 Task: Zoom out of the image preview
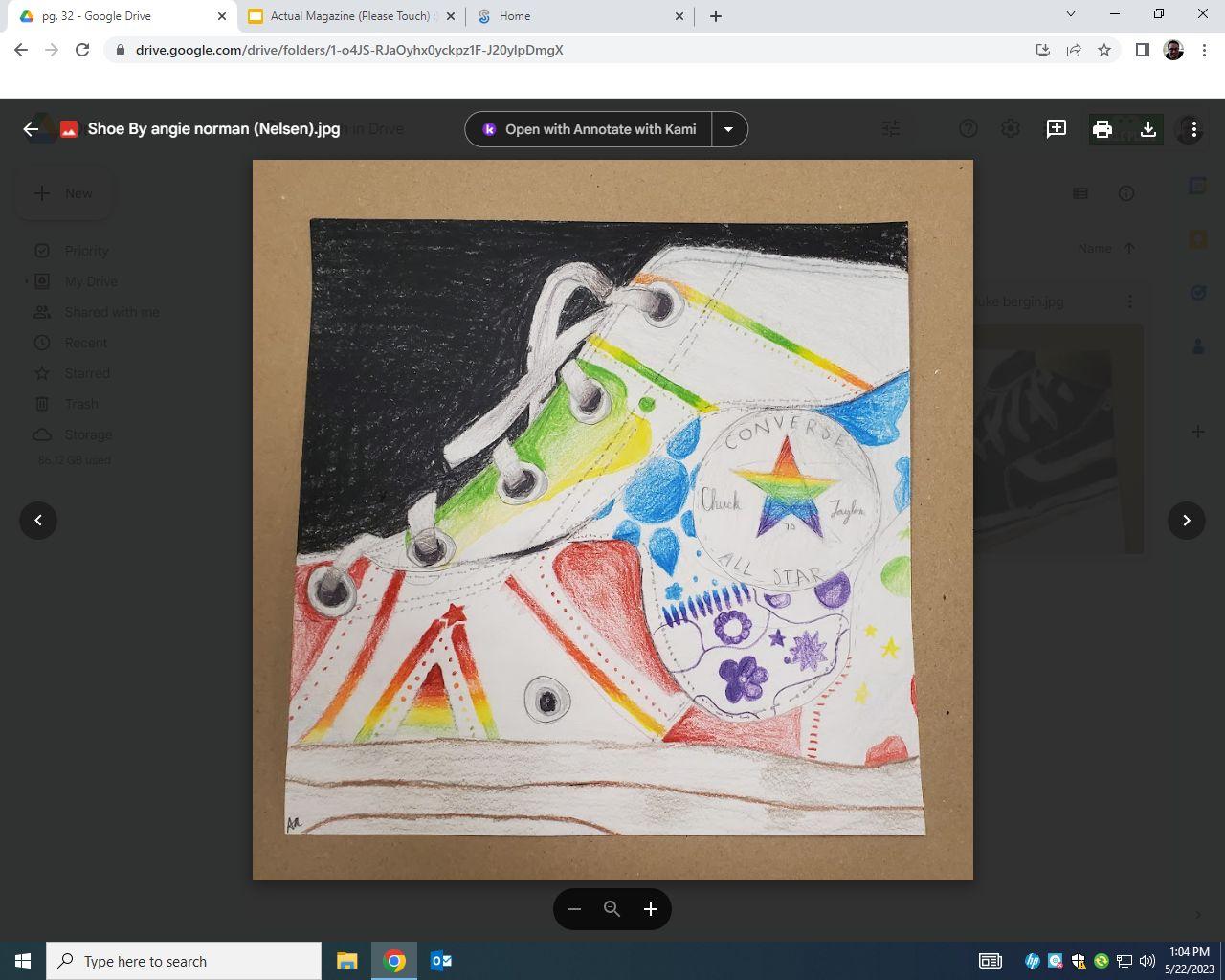tap(574, 909)
